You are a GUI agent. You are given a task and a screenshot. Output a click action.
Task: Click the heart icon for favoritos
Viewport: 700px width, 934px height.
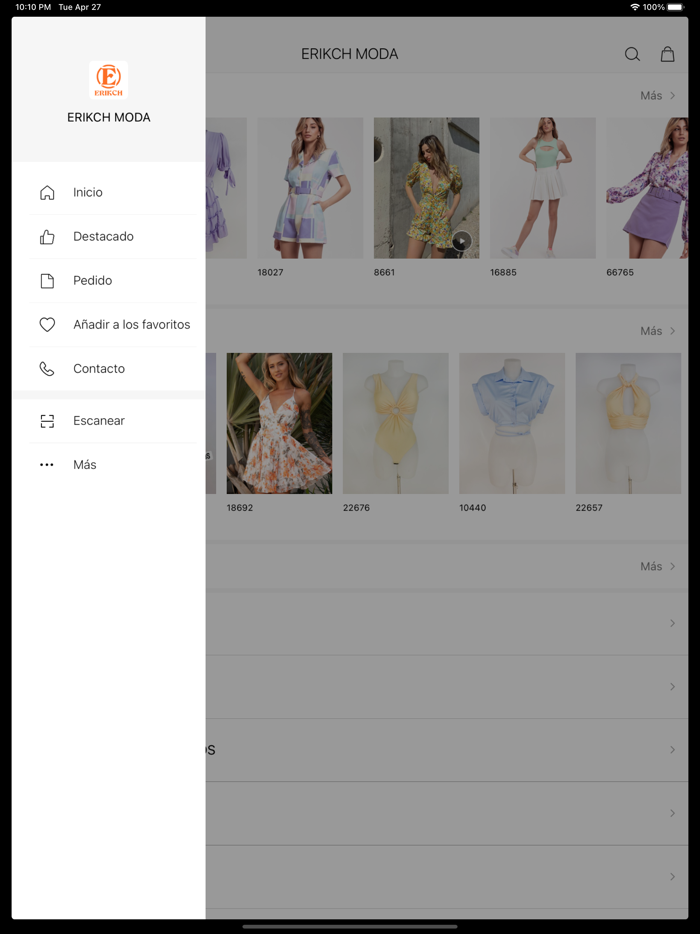coord(47,325)
